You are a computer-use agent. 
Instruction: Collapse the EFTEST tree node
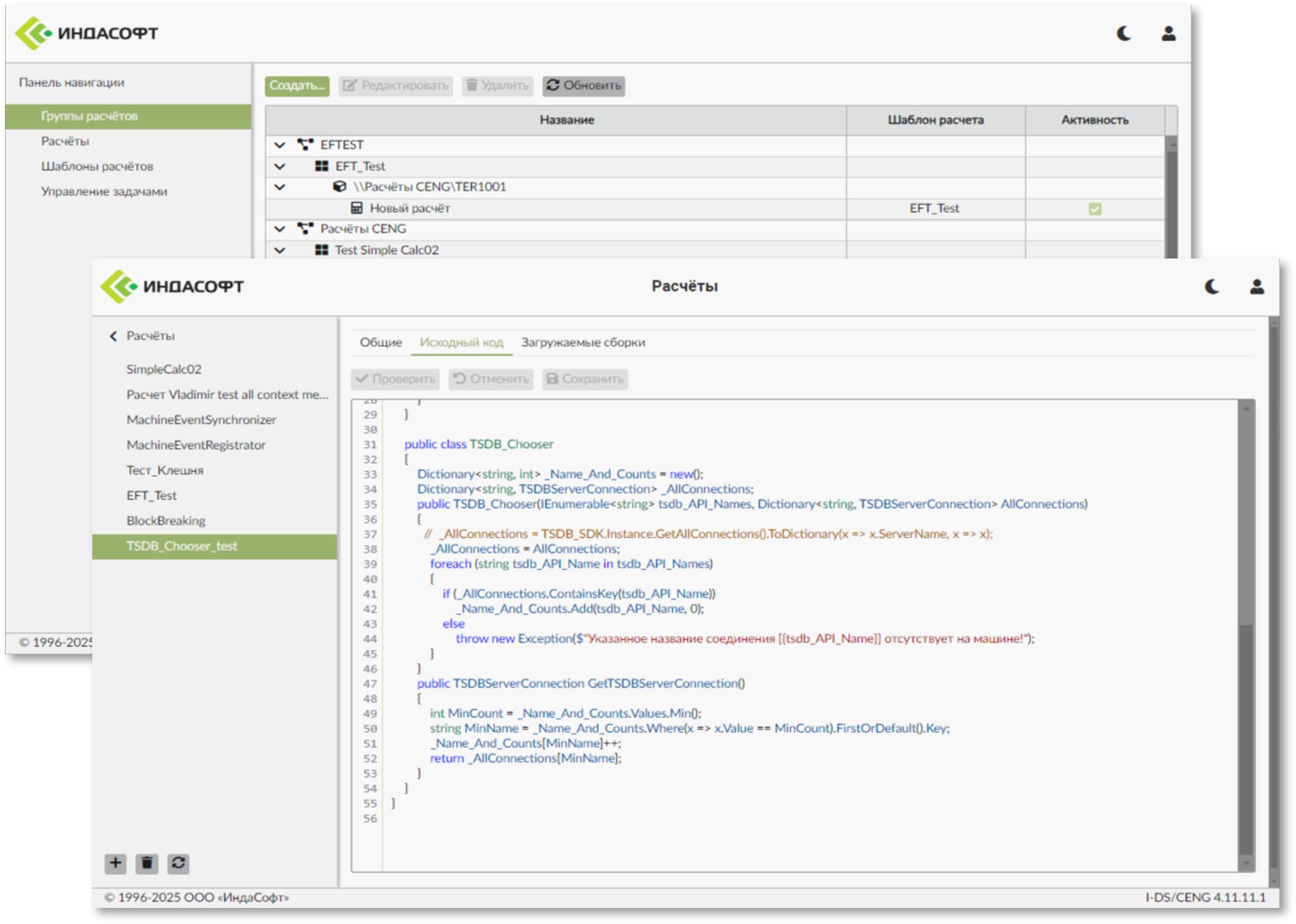279,145
